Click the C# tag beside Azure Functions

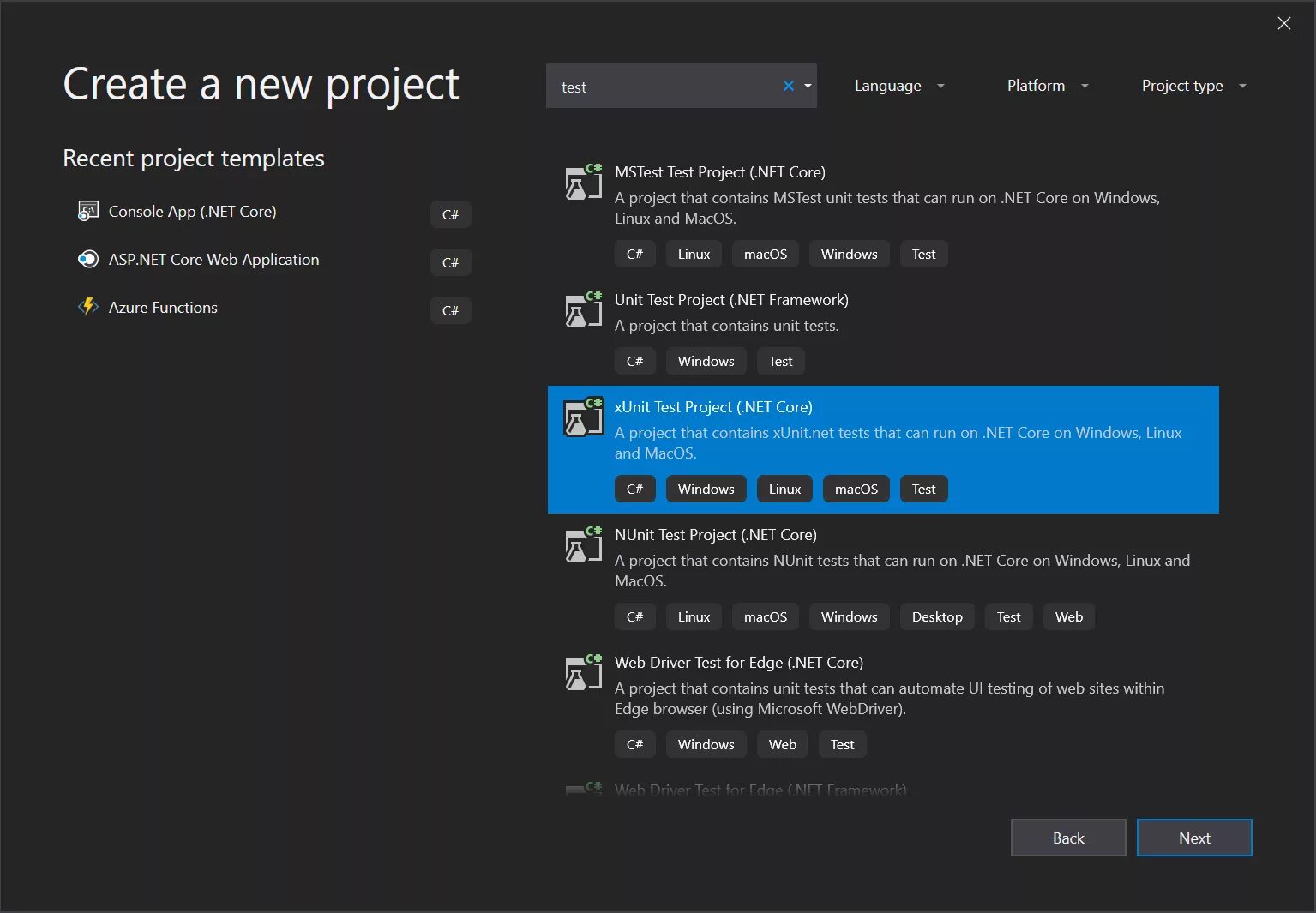pyautogui.click(x=450, y=310)
